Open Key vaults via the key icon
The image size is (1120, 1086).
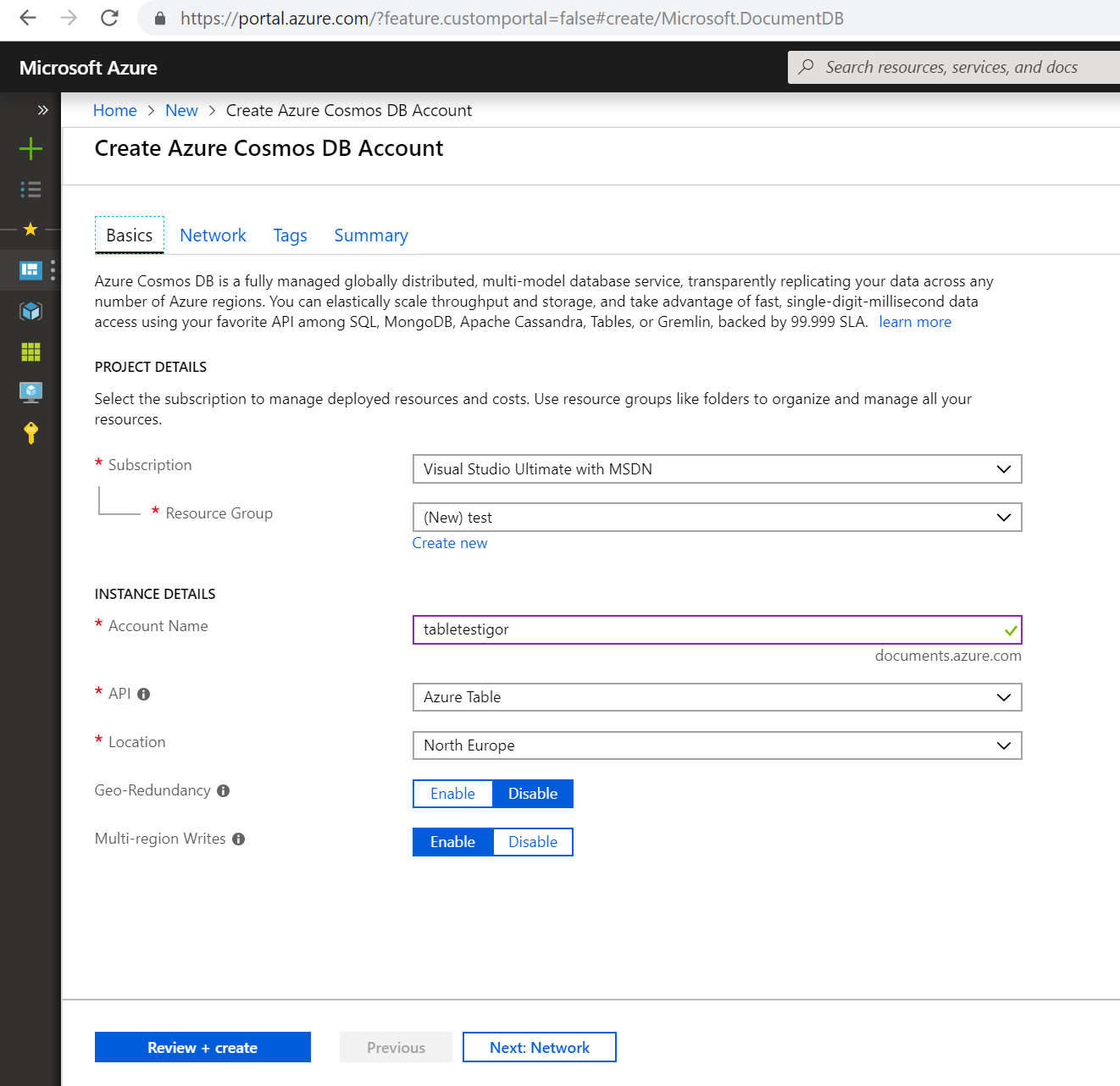(x=30, y=433)
